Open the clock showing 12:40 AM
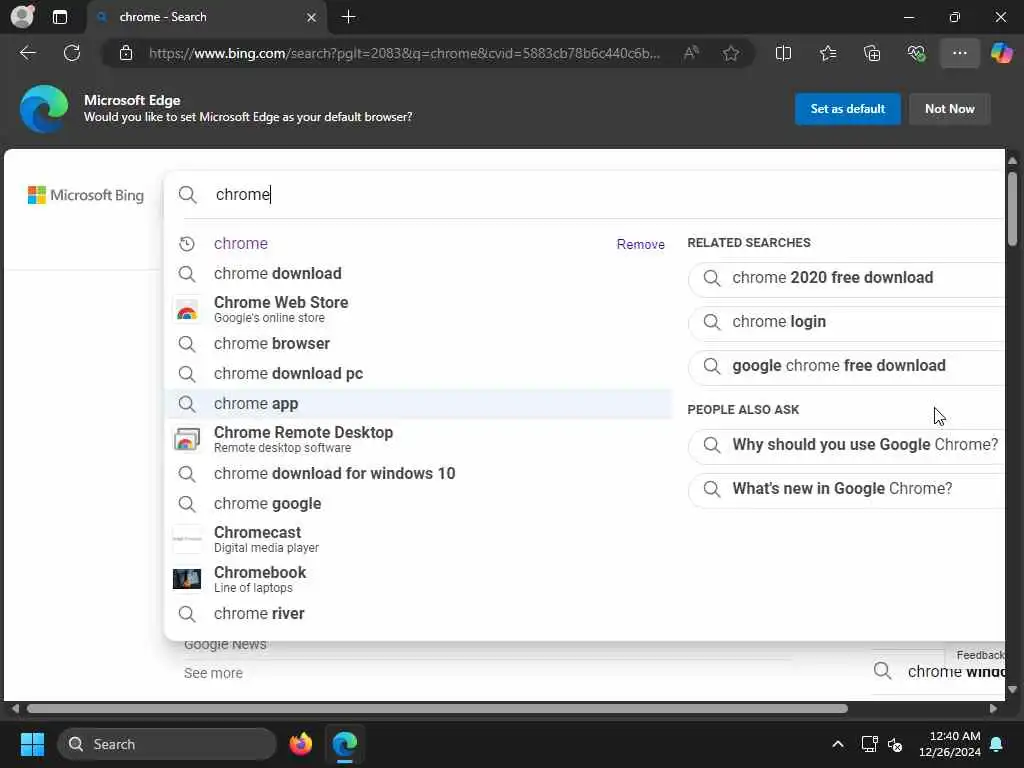The image size is (1024, 768). pos(950,744)
